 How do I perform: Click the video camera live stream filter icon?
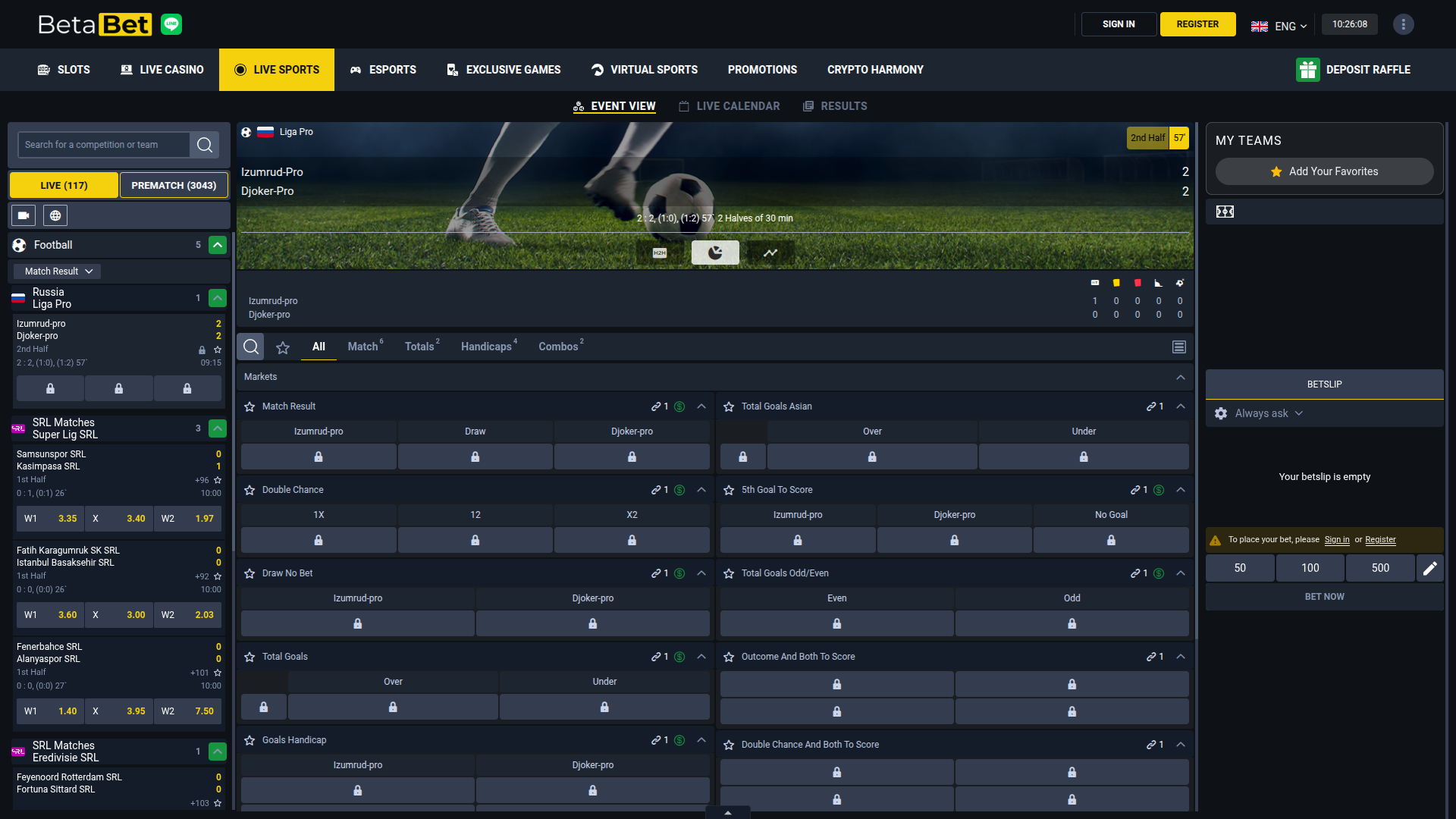point(23,215)
